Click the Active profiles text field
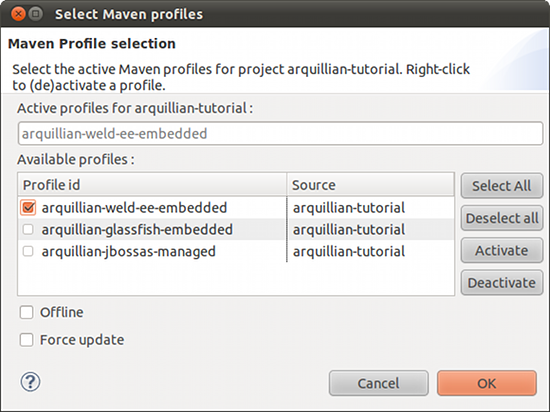This screenshot has height=412, width=550. [280, 133]
